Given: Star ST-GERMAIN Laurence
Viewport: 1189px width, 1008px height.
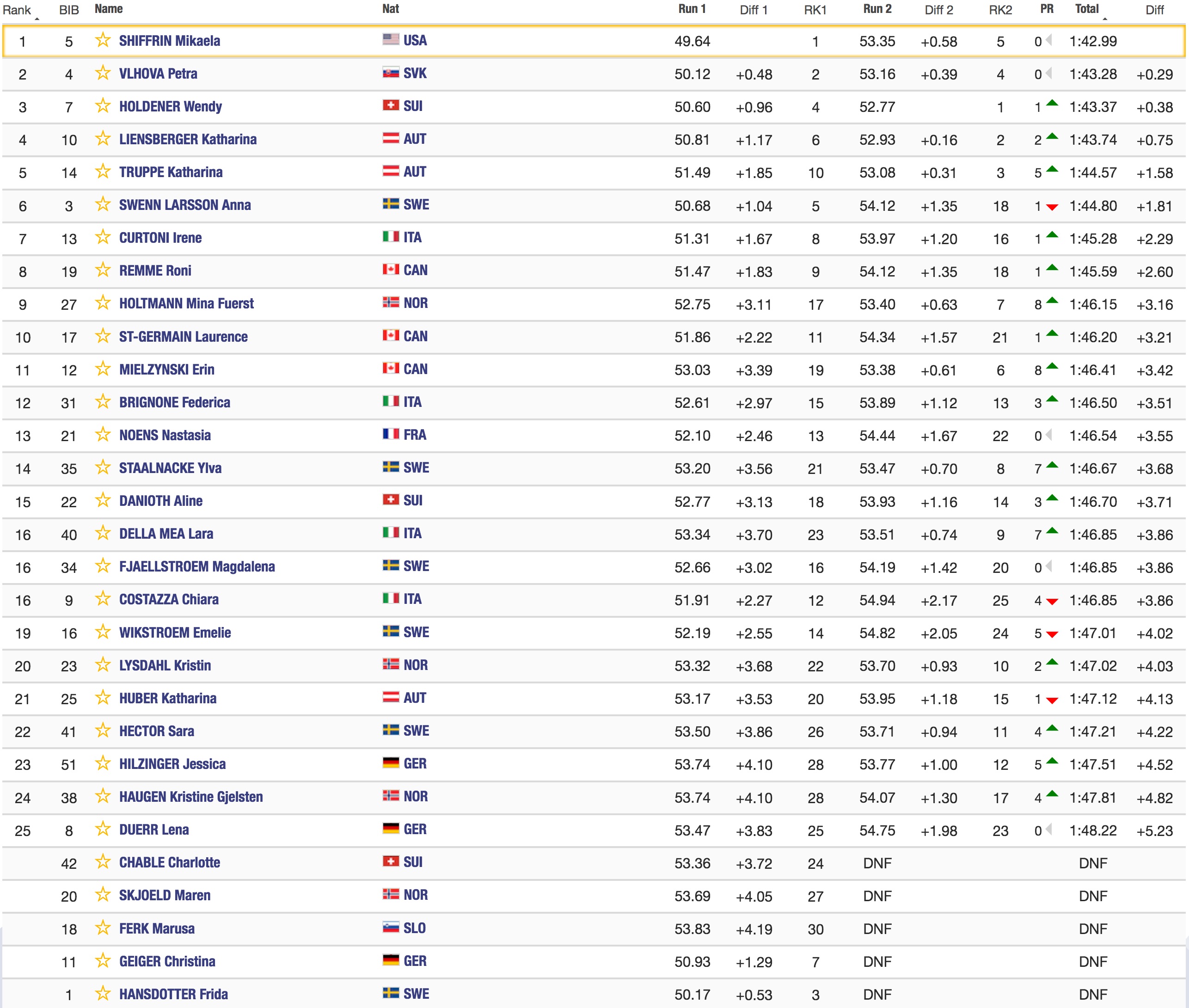Looking at the screenshot, I should [x=103, y=336].
